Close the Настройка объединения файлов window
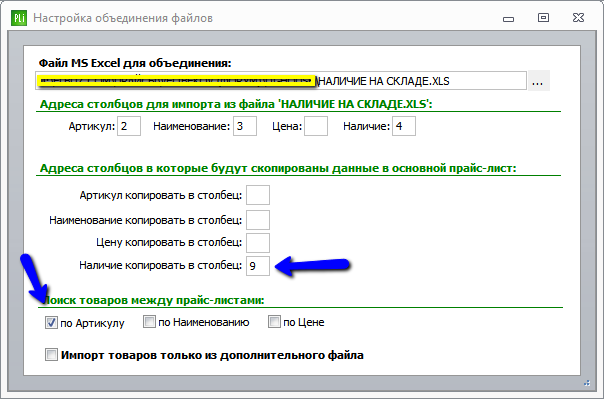 coord(578,18)
